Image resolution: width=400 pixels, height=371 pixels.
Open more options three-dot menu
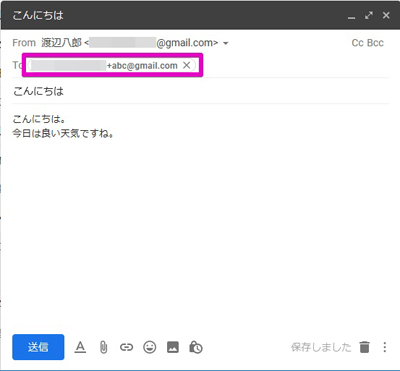click(385, 347)
